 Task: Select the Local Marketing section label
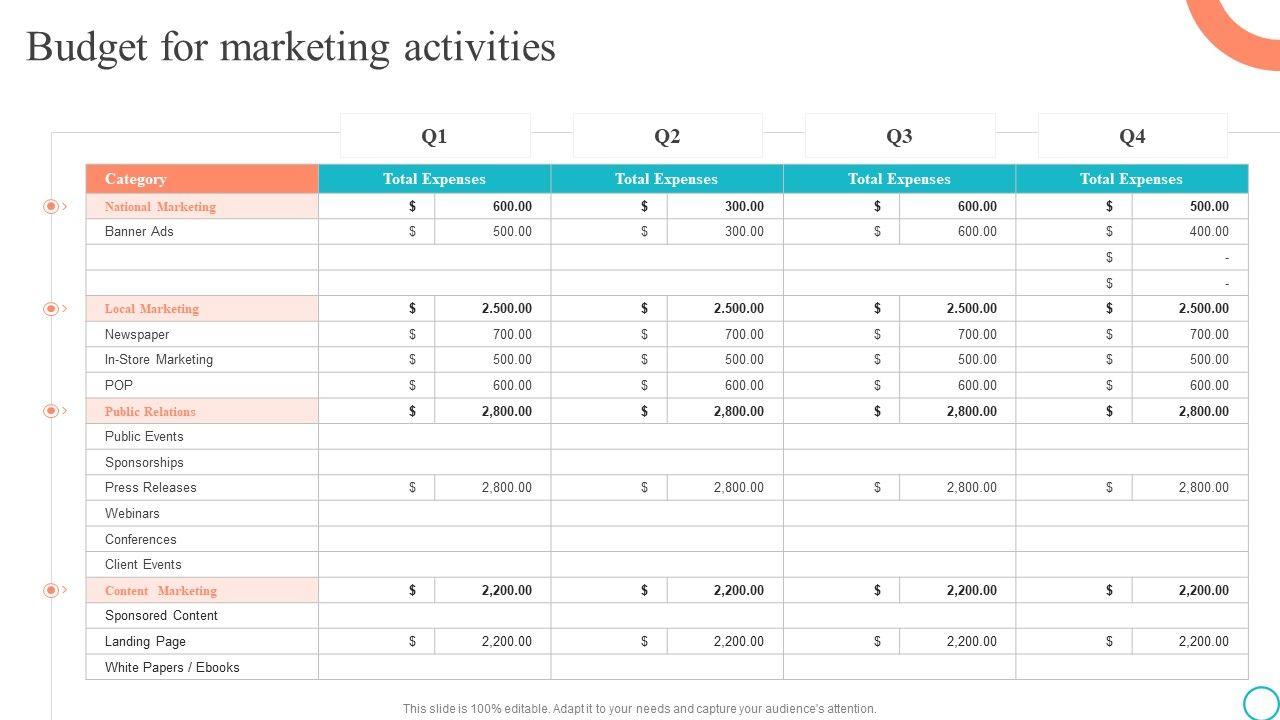point(152,309)
